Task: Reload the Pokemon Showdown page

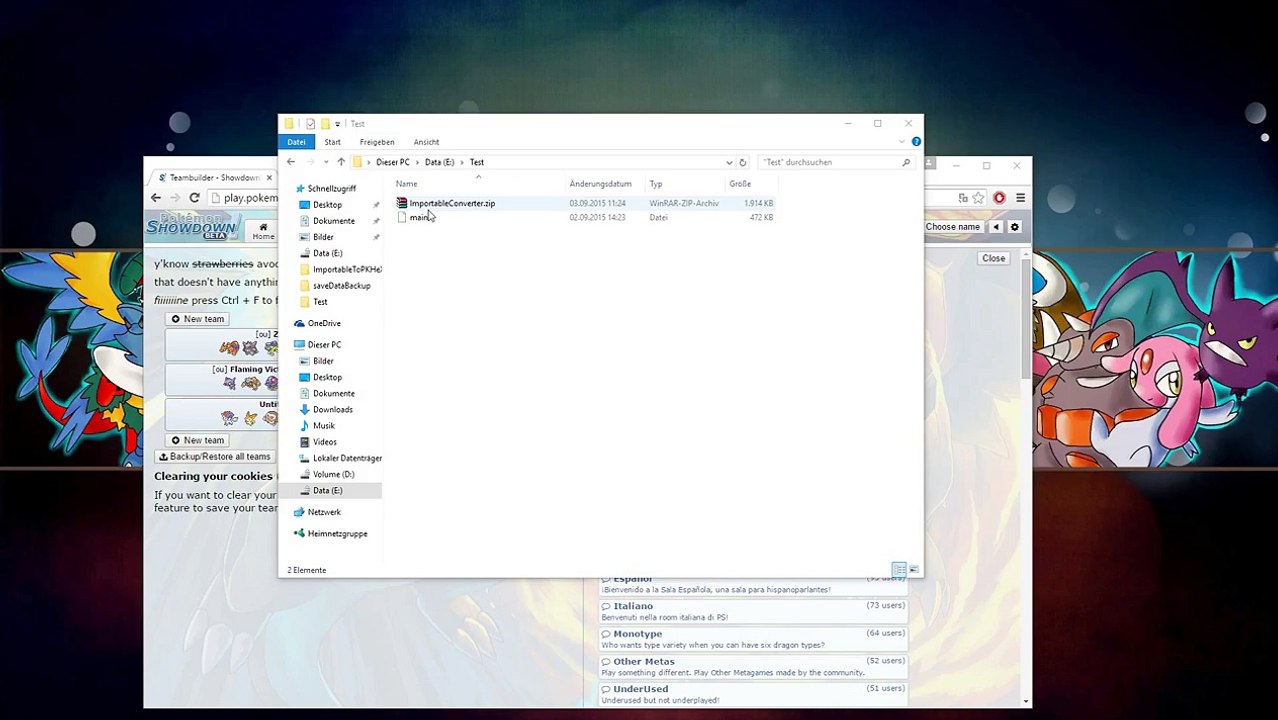Action: point(194,198)
